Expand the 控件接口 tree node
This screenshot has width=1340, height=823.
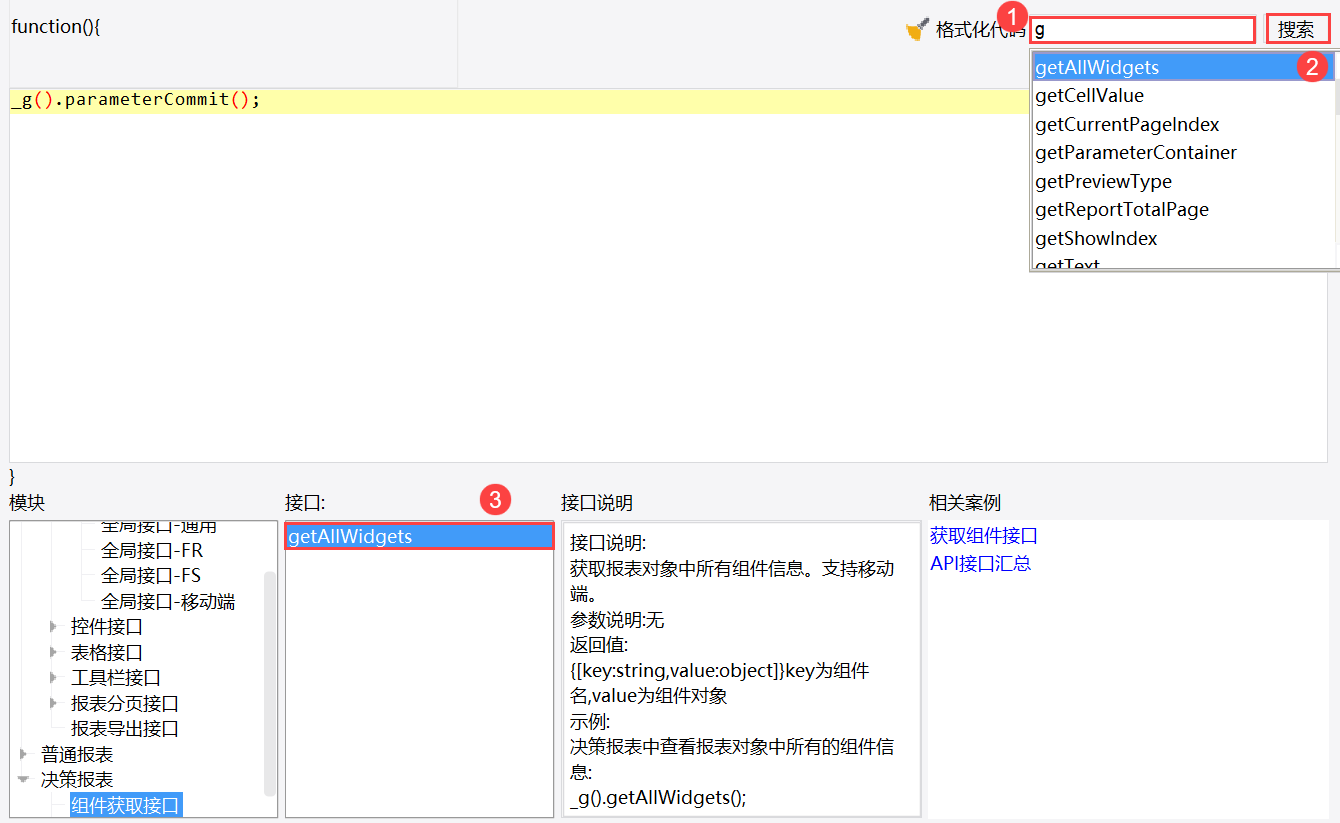(x=53, y=627)
